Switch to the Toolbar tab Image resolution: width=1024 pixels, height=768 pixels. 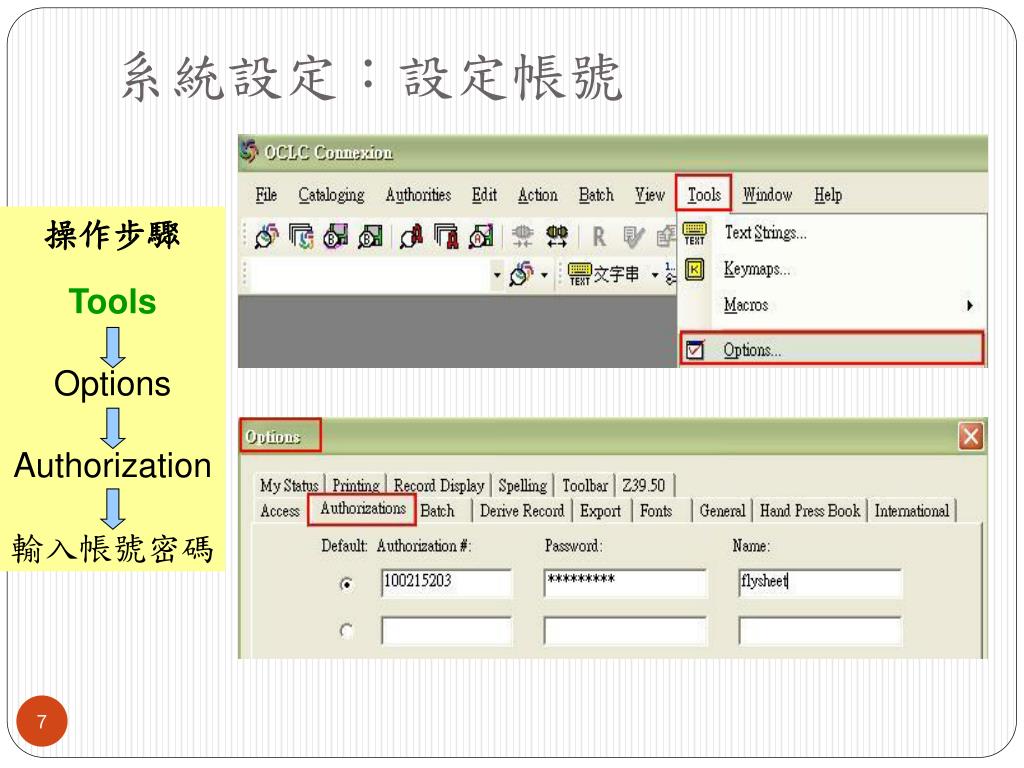[x=585, y=485]
